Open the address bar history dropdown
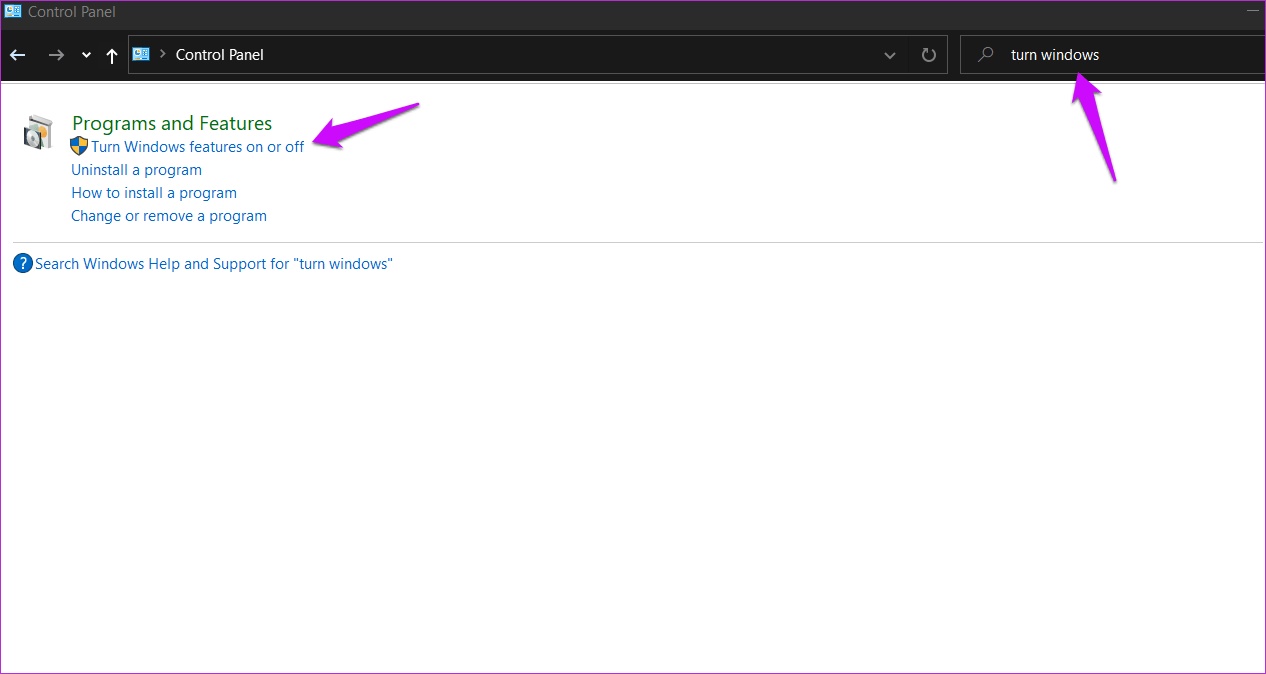This screenshot has height=674, width=1266. (x=890, y=55)
